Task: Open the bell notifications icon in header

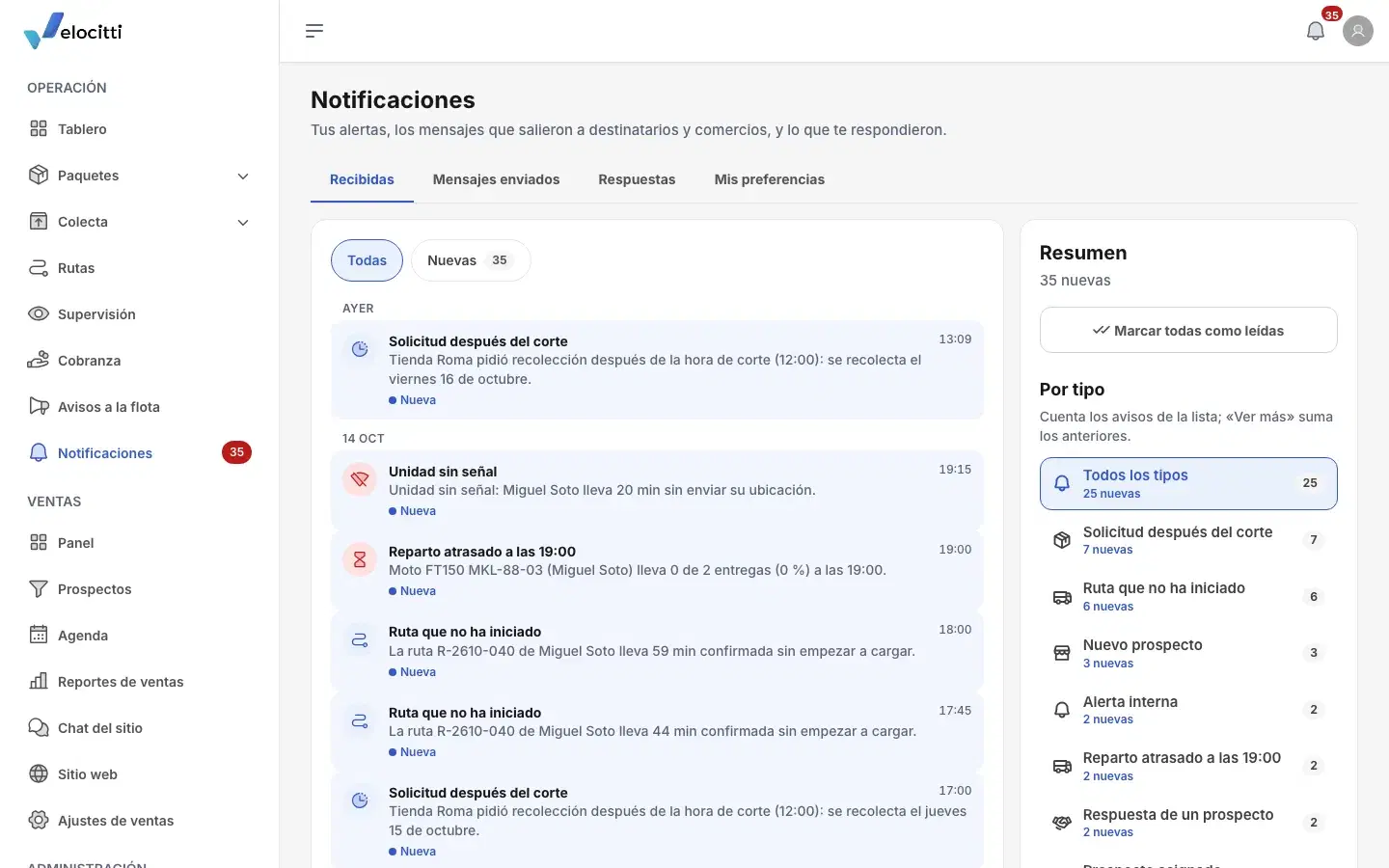Action: click(x=1316, y=31)
